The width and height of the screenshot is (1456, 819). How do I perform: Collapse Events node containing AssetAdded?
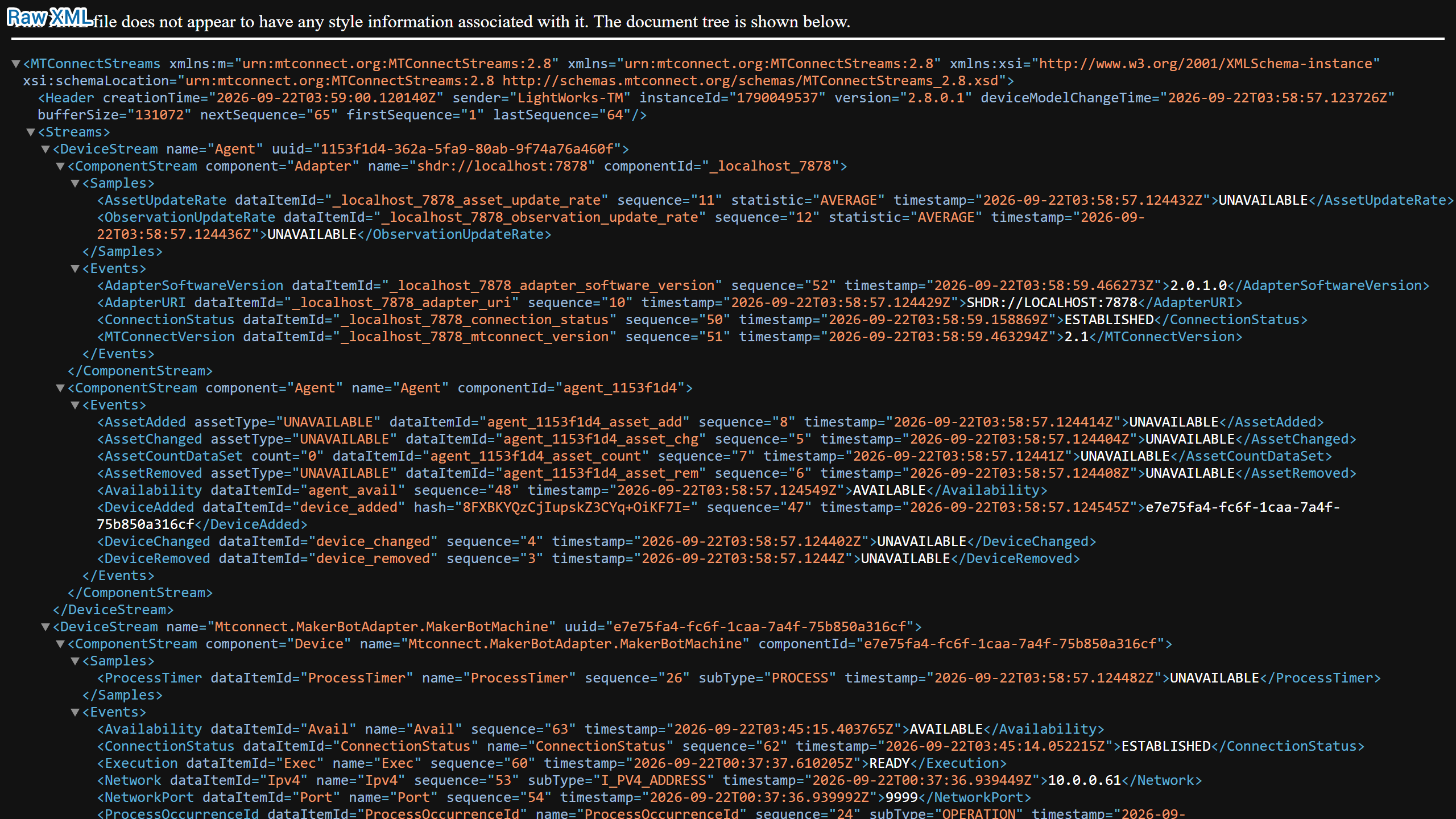[76, 405]
